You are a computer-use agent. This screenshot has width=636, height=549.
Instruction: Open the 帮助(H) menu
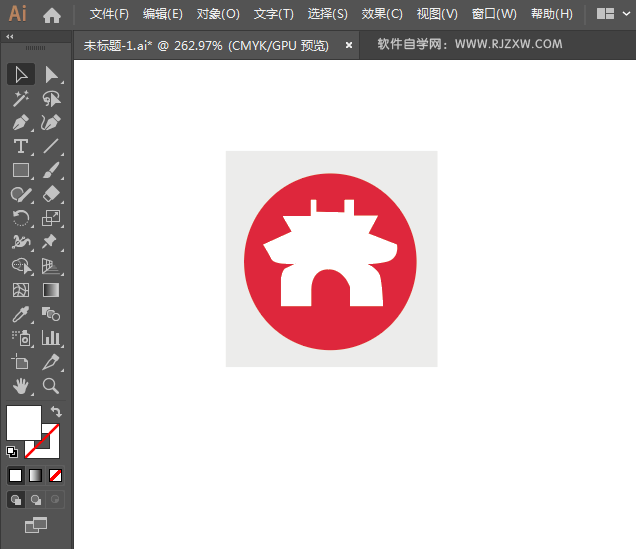click(552, 14)
